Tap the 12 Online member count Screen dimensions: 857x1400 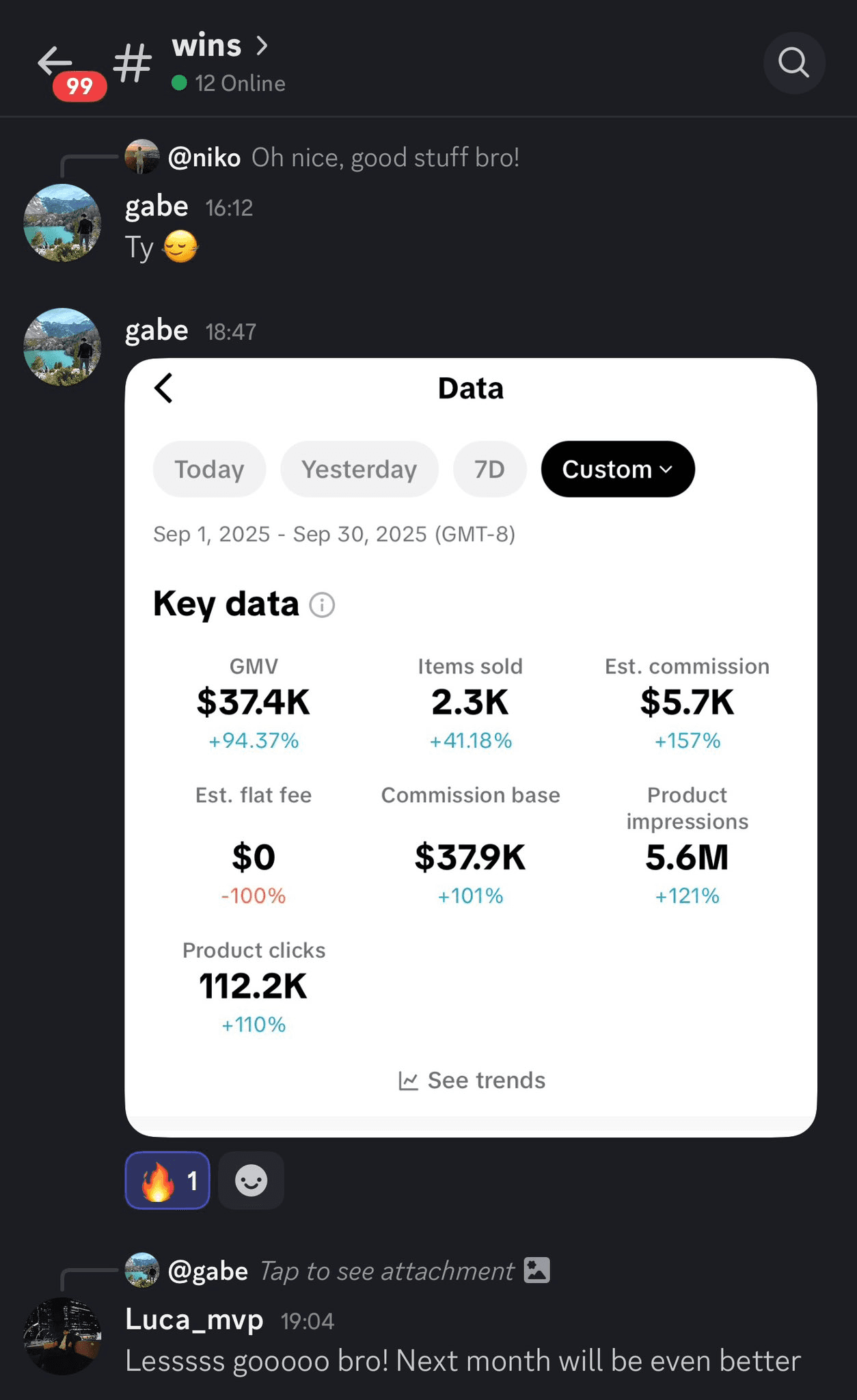point(239,83)
